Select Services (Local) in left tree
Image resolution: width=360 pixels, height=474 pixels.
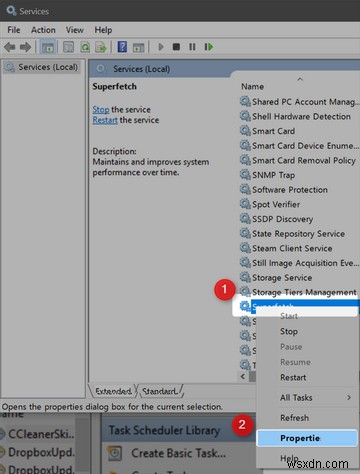(41, 67)
